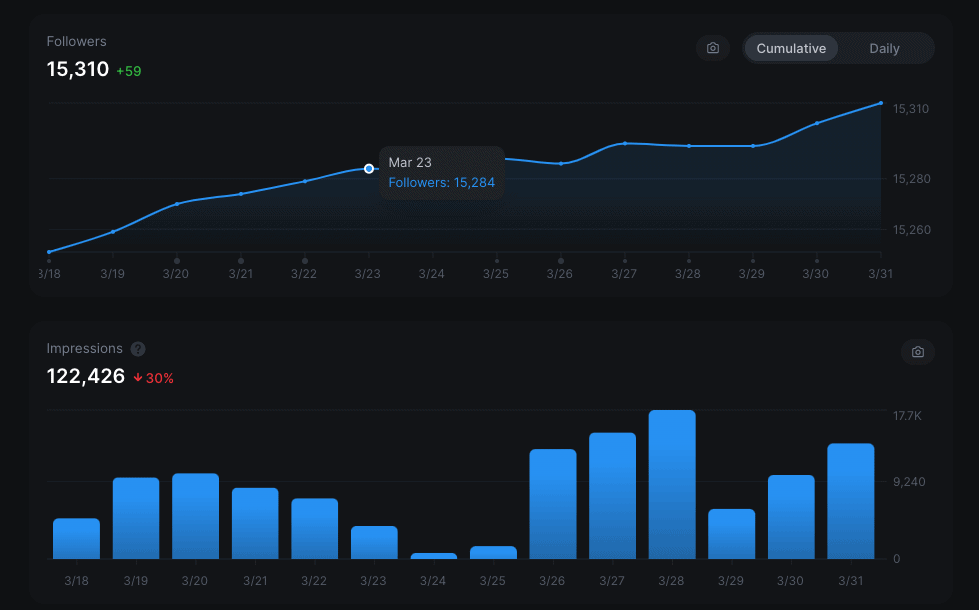Open the Impressions help question mark icon
This screenshot has height=610, width=979.
tap(138, 349)
